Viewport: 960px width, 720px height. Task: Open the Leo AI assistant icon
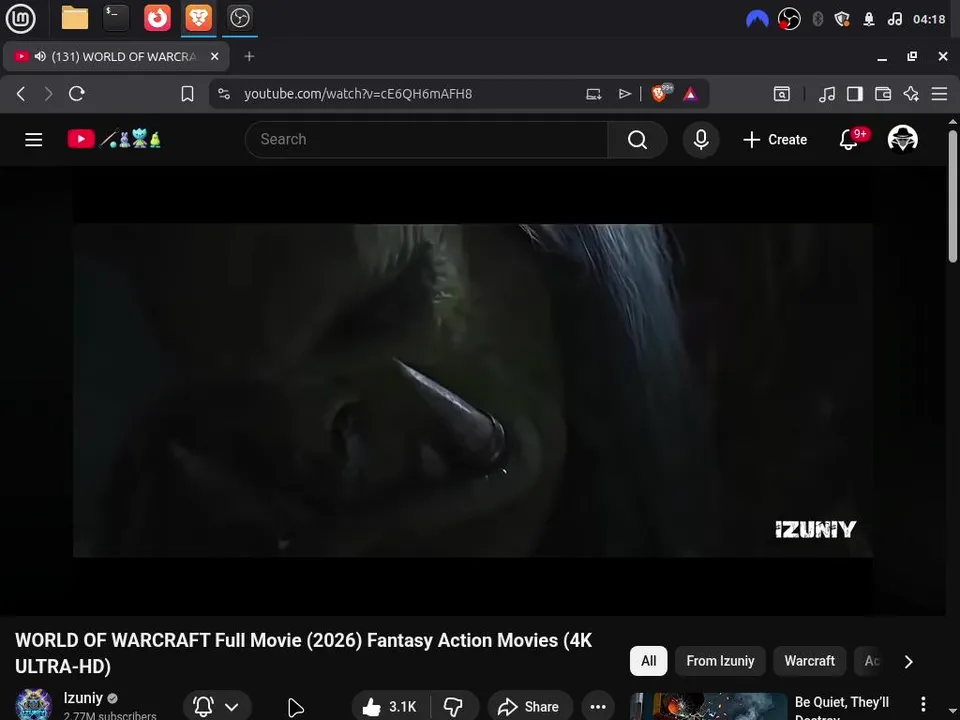tap(911, 94)
